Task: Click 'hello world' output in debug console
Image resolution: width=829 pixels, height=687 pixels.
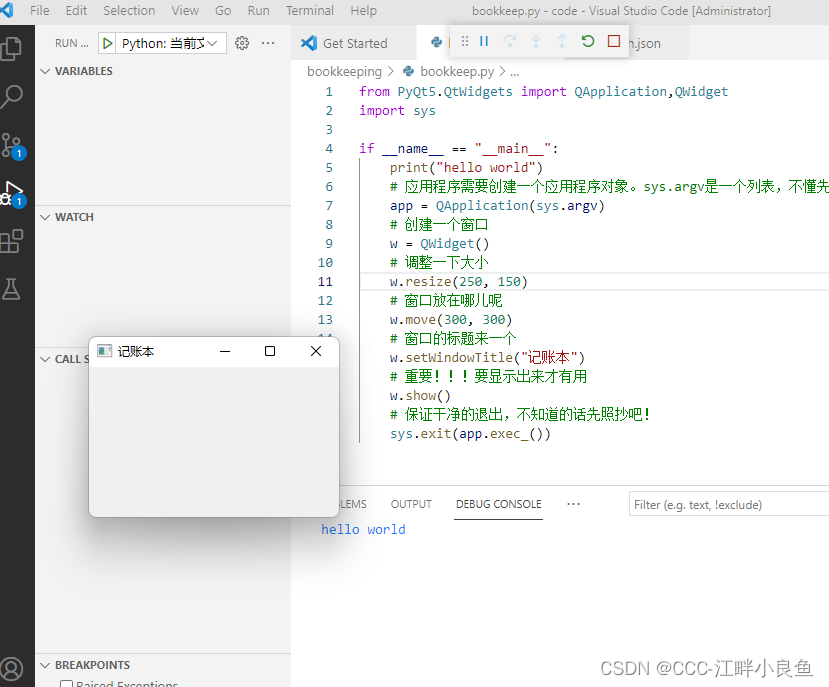Action: (x=363, y=529)
